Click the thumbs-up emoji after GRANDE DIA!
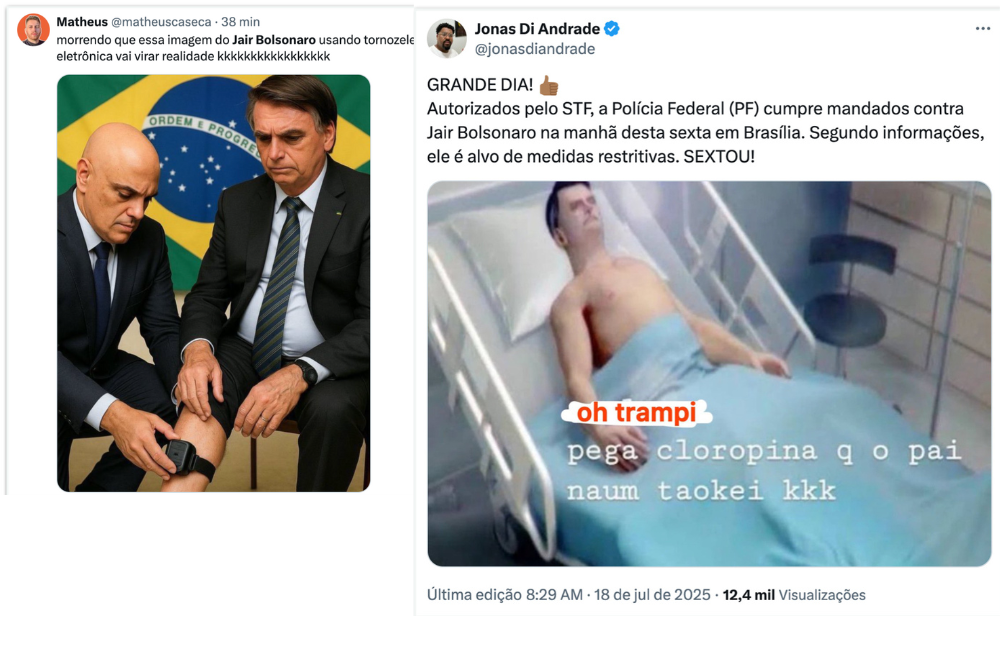This screenshot has width=1000, height=667. pos(548,85)
